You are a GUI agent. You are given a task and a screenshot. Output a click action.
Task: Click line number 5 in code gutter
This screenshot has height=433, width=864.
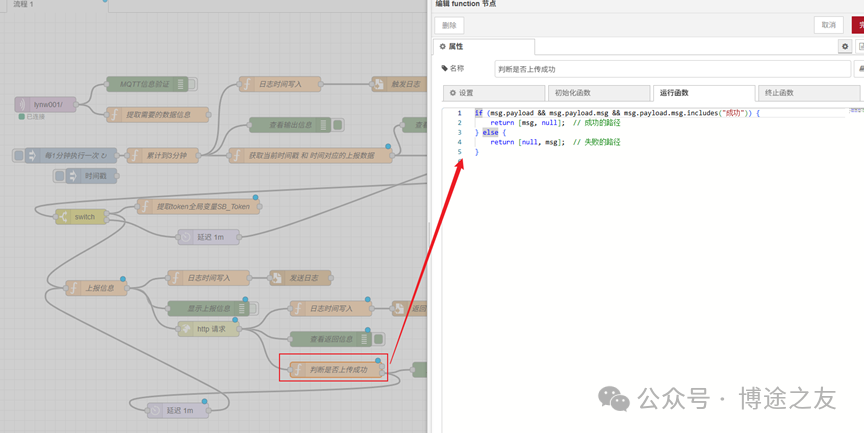click(x=460, y=151)
